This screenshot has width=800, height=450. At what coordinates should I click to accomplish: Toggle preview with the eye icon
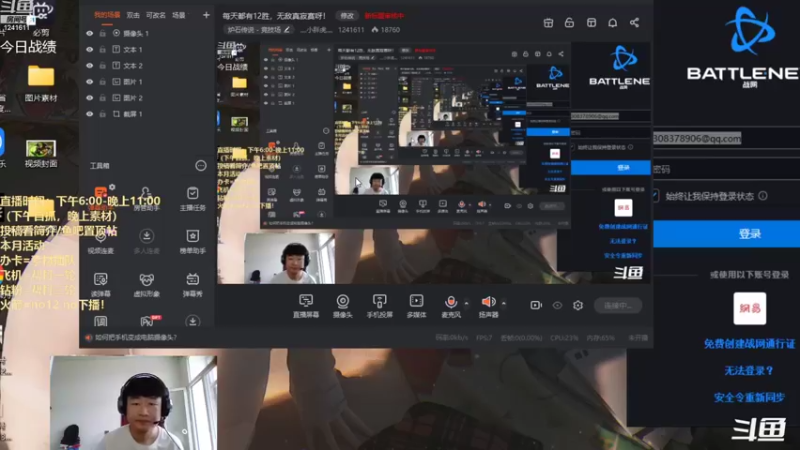(x=557, y=305)
